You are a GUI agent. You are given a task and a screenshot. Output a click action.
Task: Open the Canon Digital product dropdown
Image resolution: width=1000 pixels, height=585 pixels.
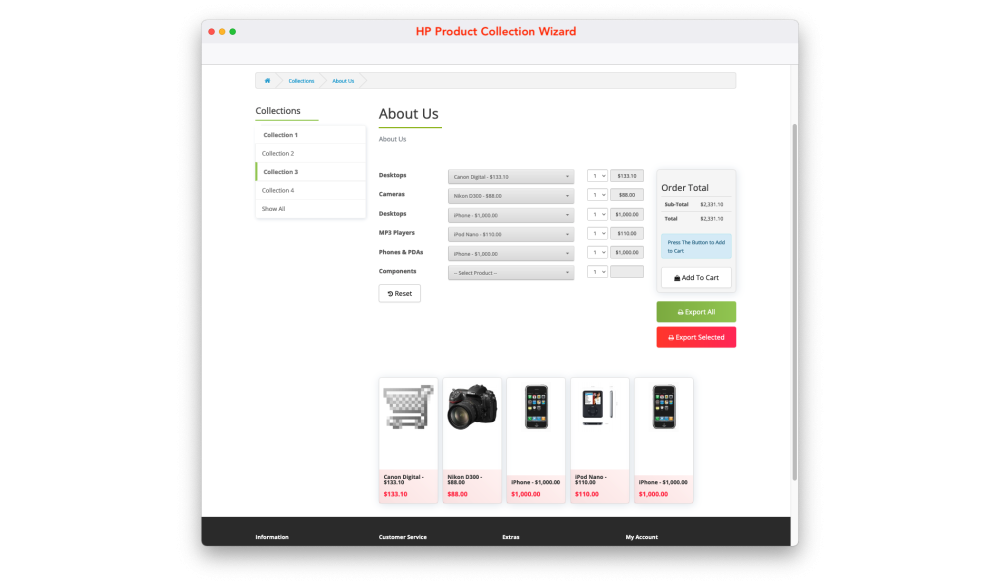click(x=511, y=177)
